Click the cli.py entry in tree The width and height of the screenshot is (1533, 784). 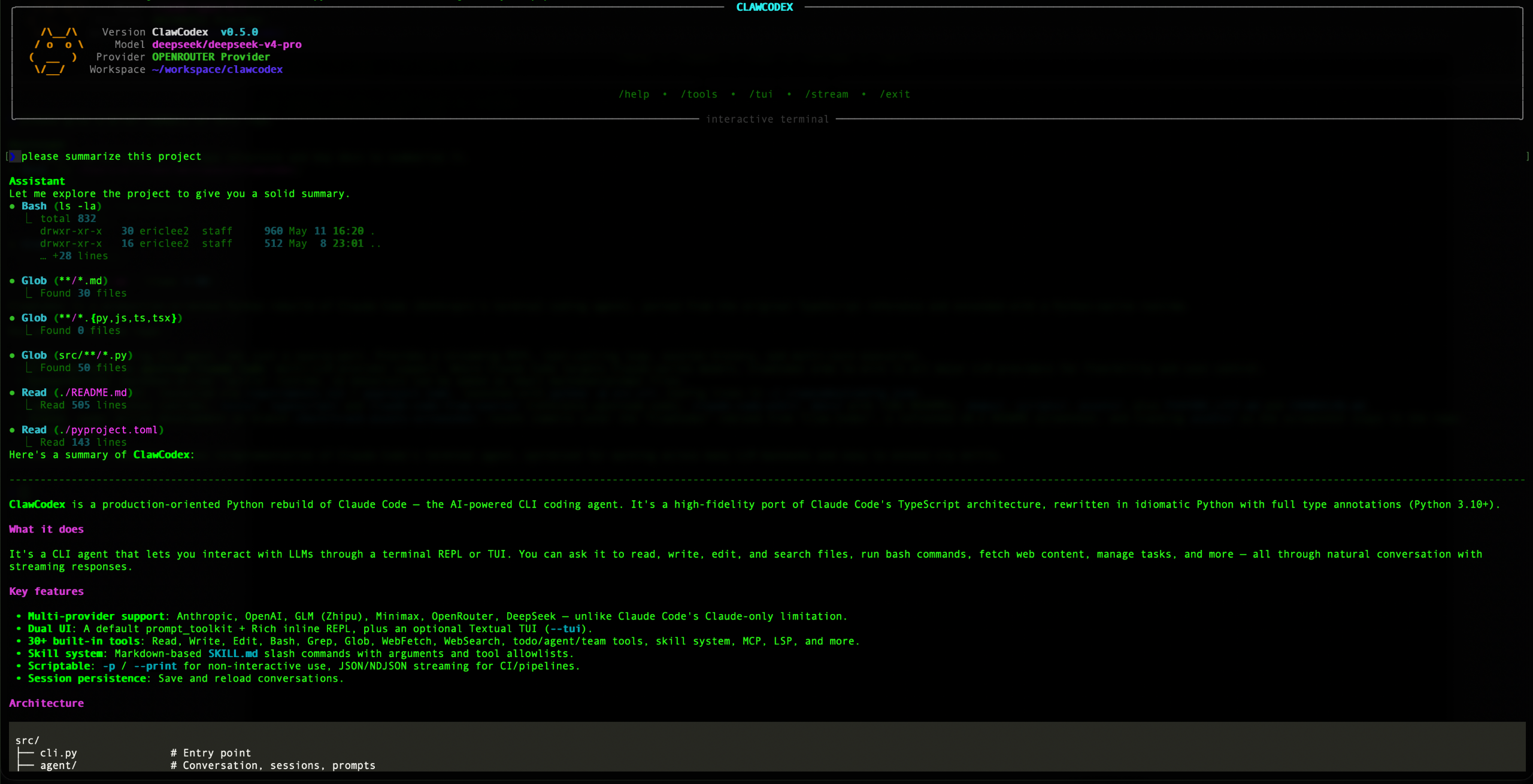click(59, 753)
